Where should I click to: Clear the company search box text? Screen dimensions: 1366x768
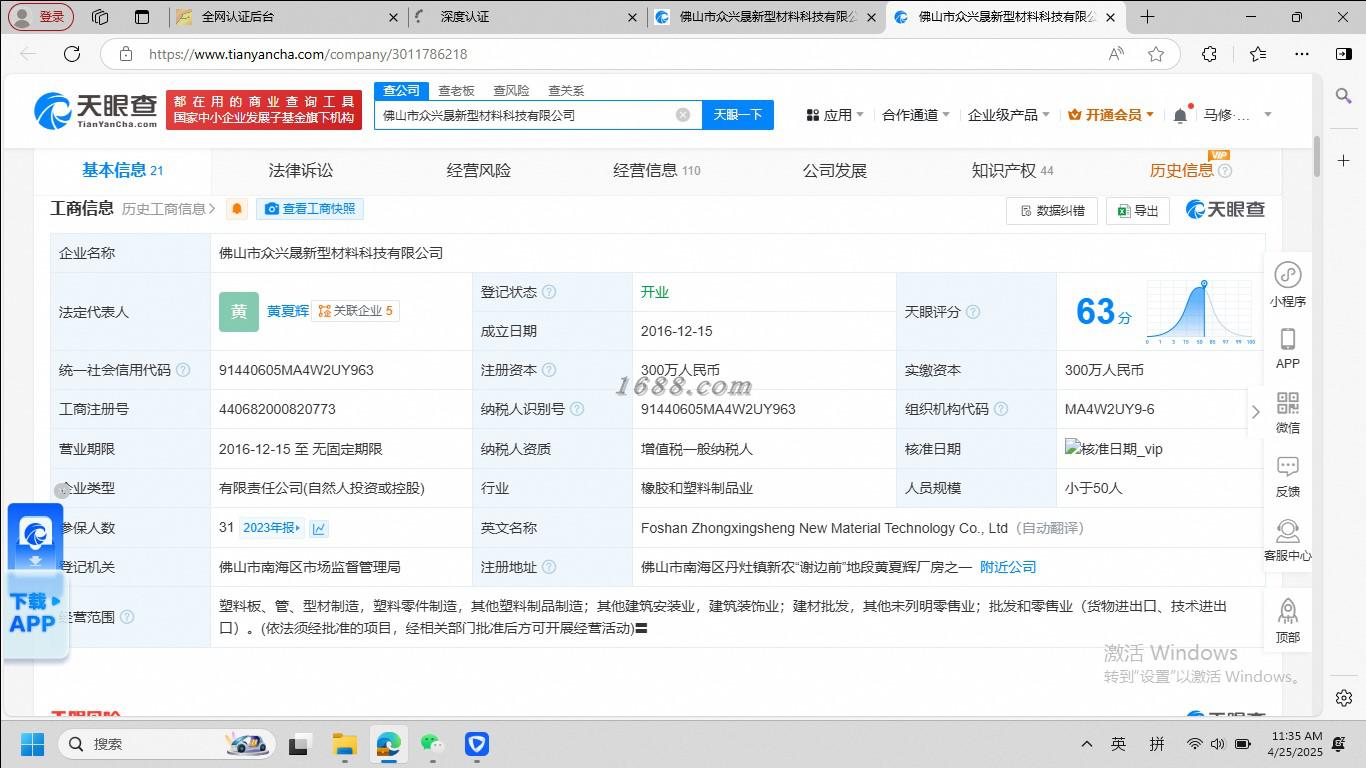tap(683, 115)
